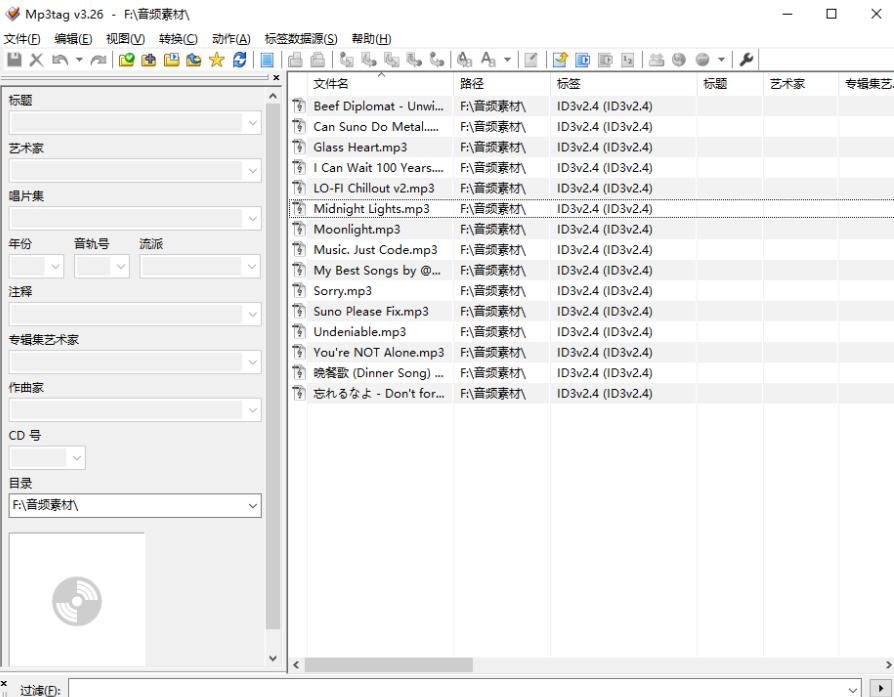Open the 转换(C) menu
The height and width of the screenshot is (697, 894).
[x=178, y=39]
